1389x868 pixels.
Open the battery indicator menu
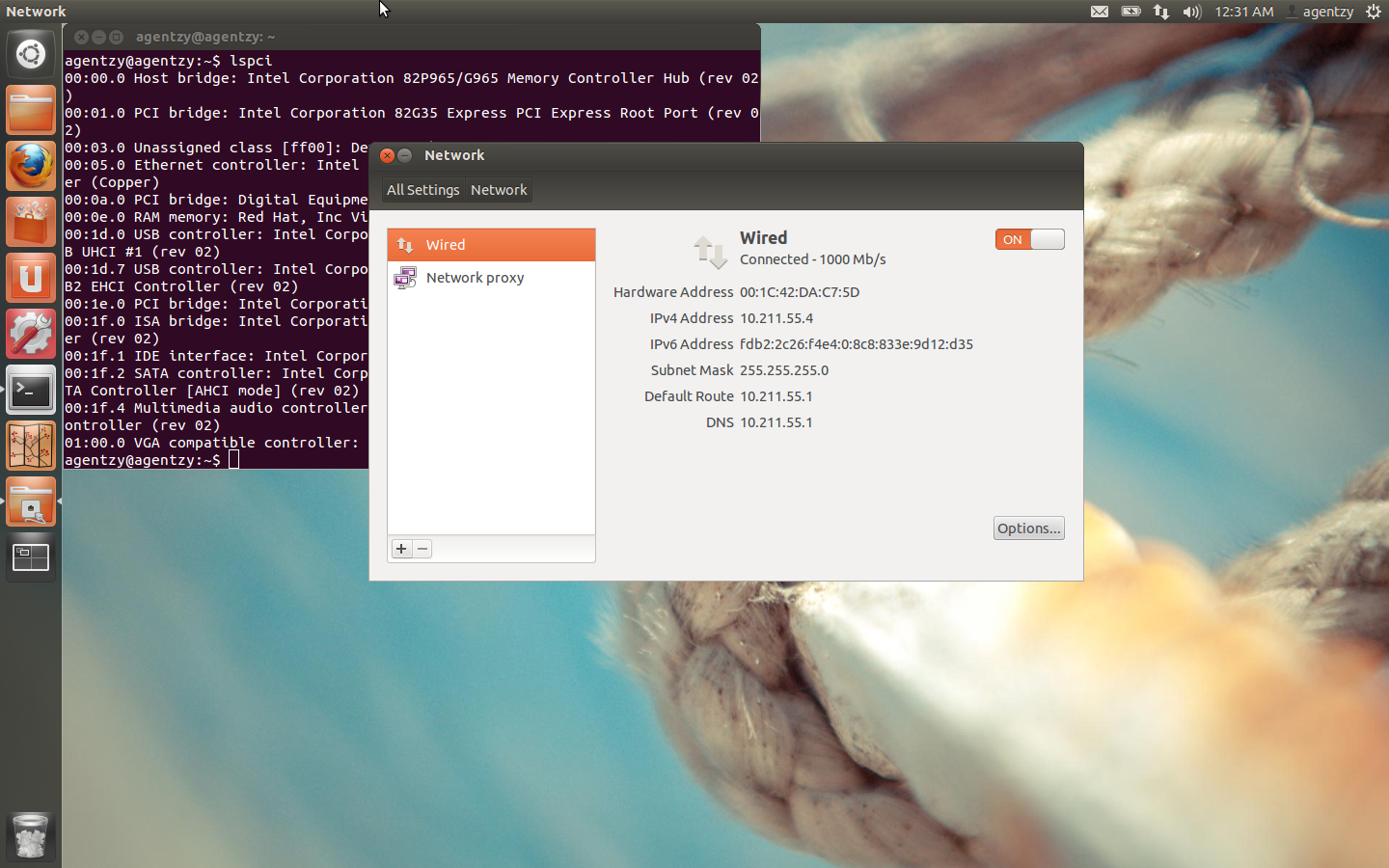pyautogui.click(x=1130, y=12)
